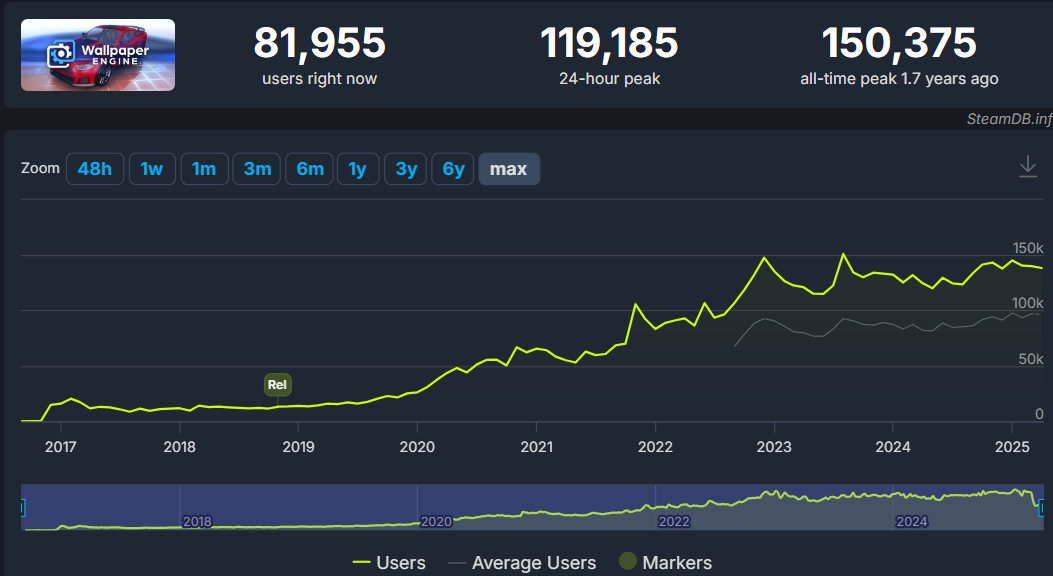Select the max zoom button

pos(508,169)
